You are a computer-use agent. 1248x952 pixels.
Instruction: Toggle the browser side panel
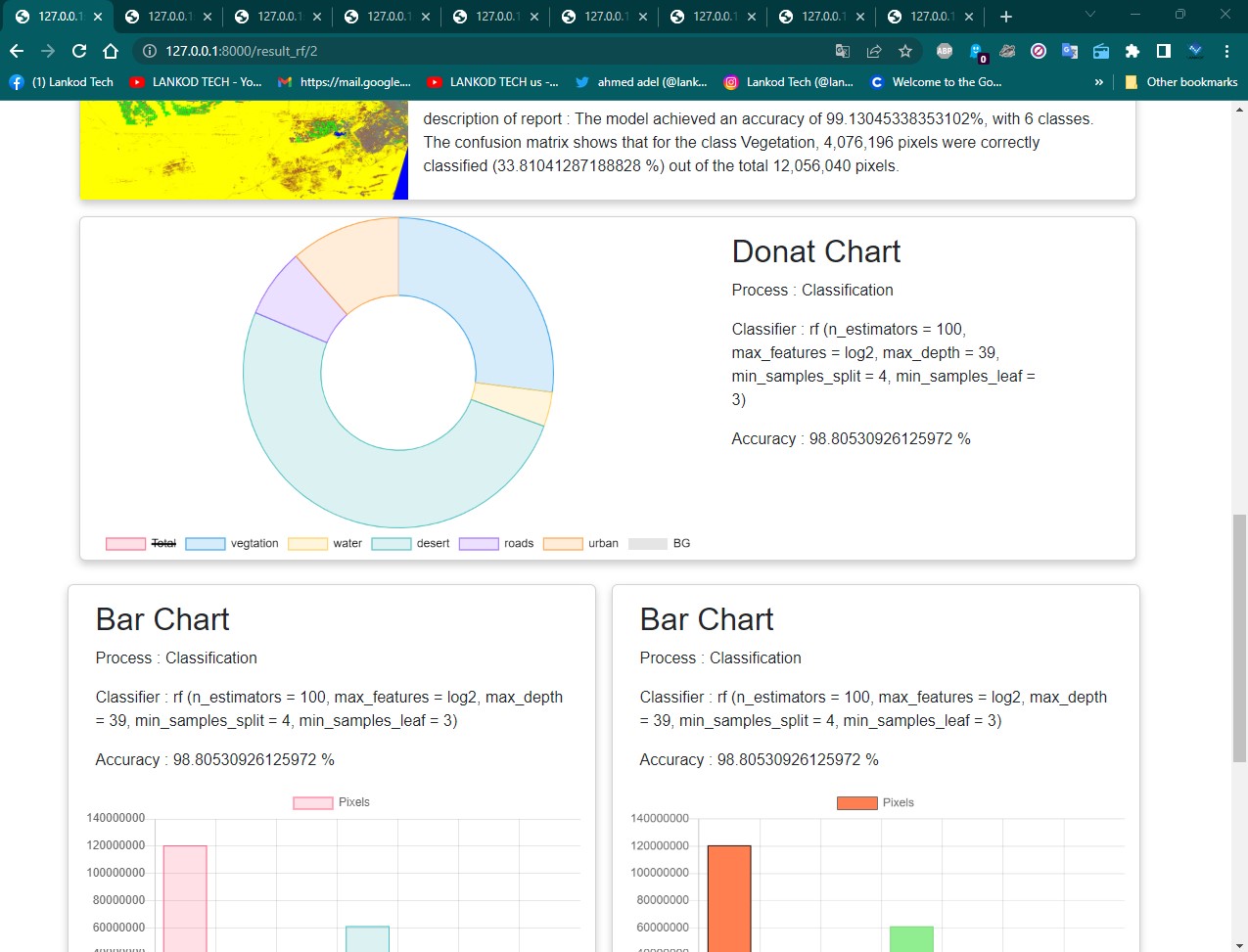1164,51
